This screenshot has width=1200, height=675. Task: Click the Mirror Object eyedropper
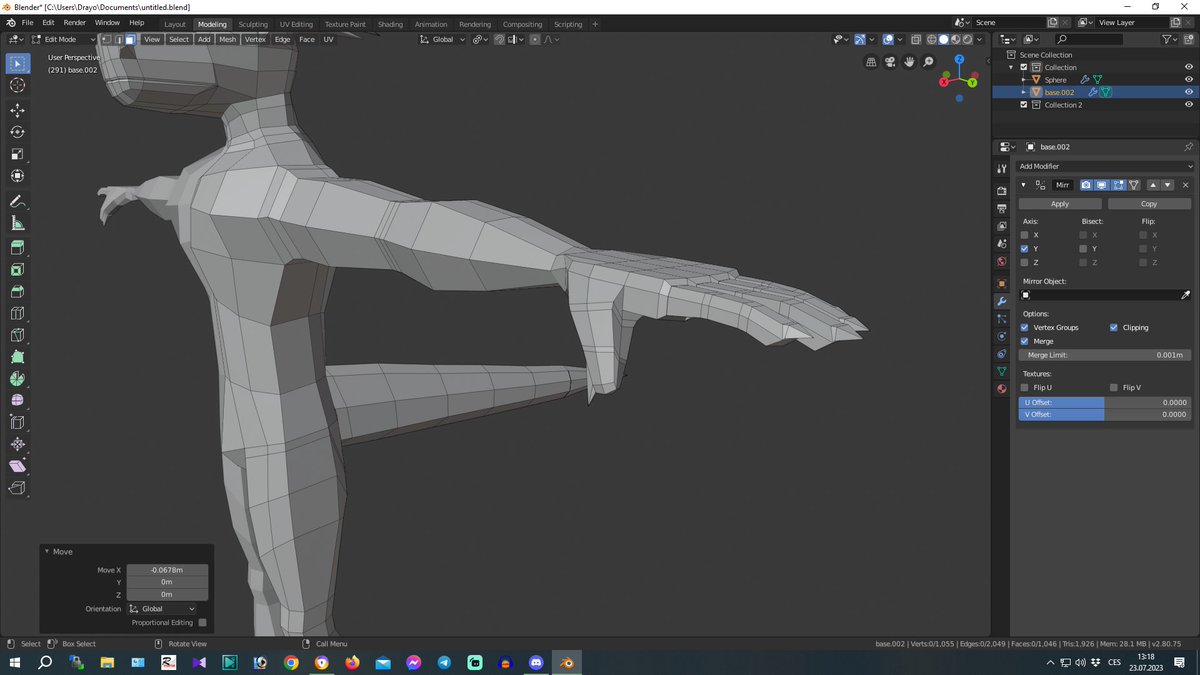tap(1186, 295)
